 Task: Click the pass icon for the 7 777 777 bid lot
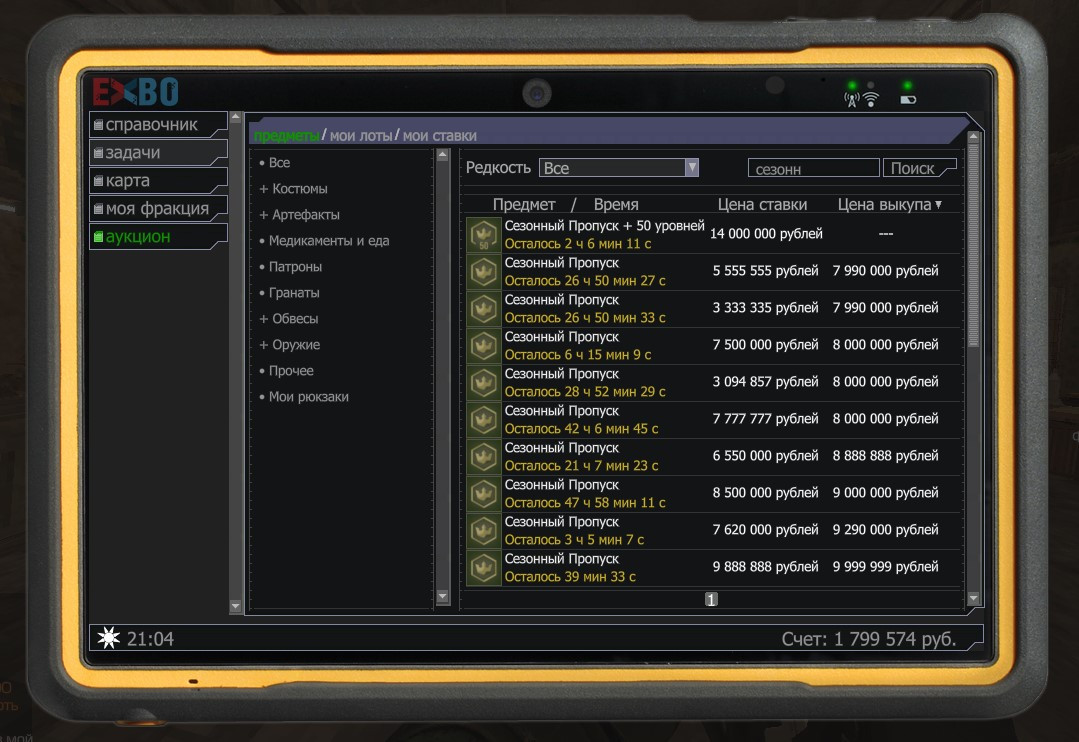(x=484, y=420)
